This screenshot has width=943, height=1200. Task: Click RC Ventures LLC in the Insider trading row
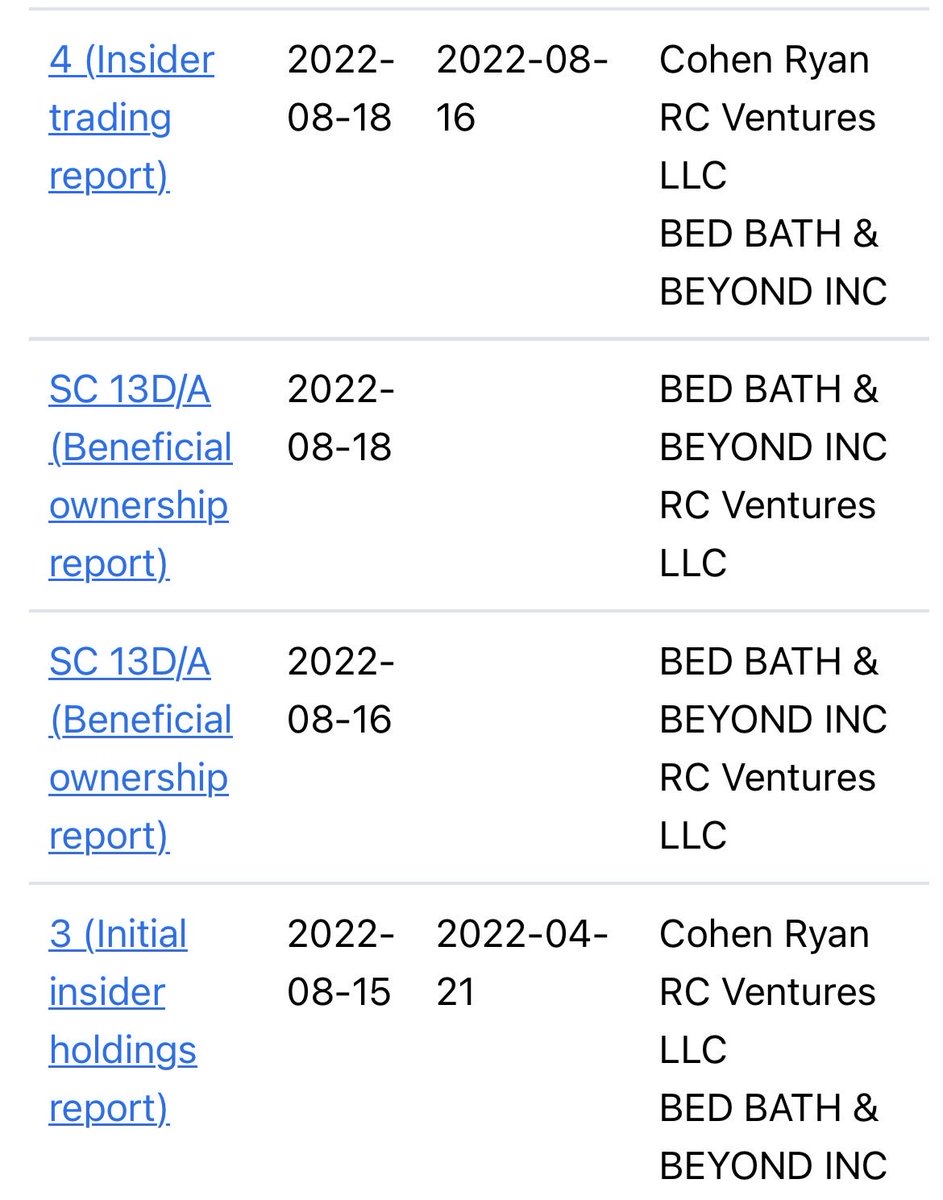(767, 147)
